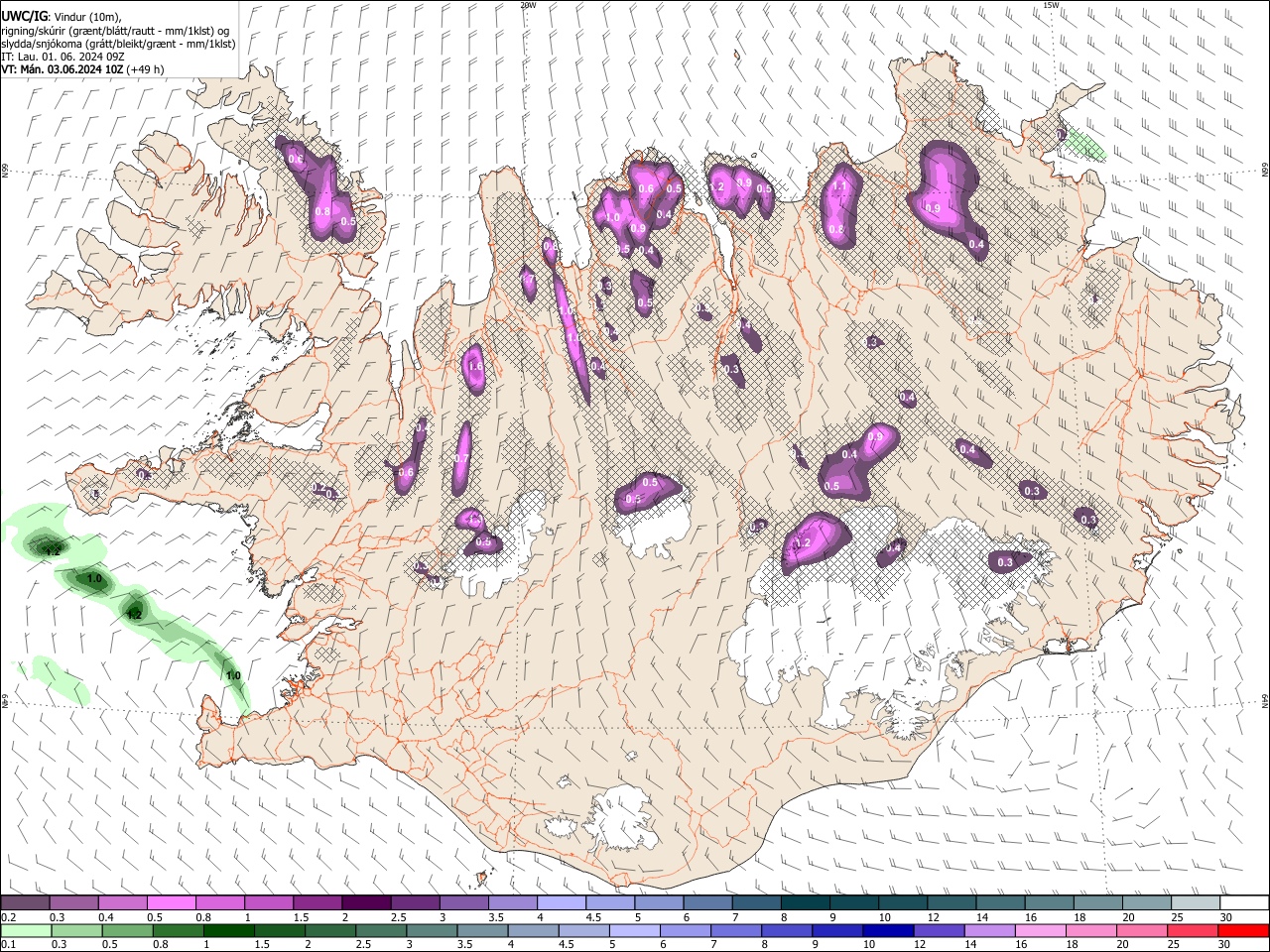Select top-row swatch between 4 and 4.5
This screenshot has width=1270, height=952.
[561, 903]
